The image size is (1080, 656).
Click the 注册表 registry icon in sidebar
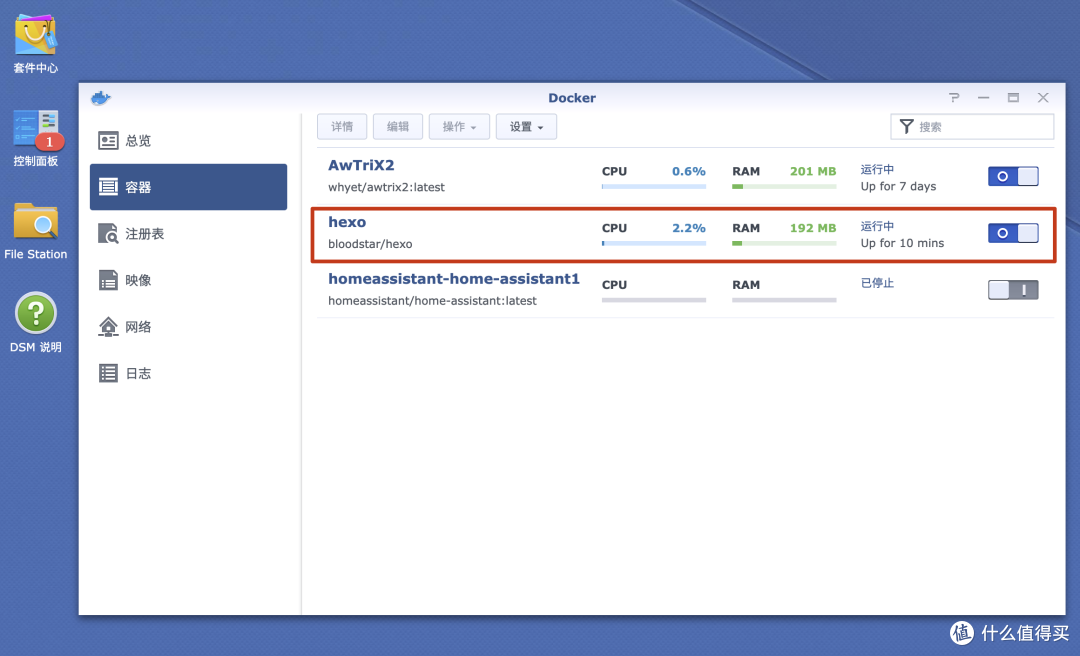click(x=109, y=234)
